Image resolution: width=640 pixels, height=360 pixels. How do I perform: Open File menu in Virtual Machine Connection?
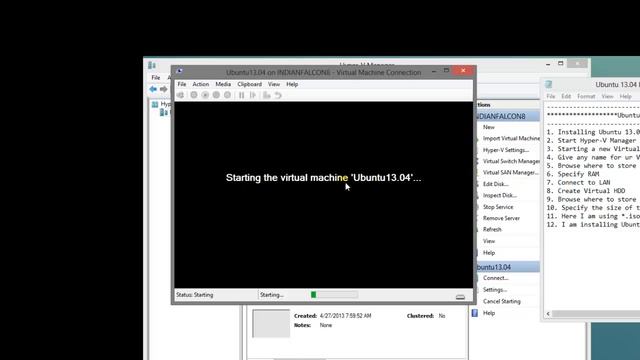point(182,84)
